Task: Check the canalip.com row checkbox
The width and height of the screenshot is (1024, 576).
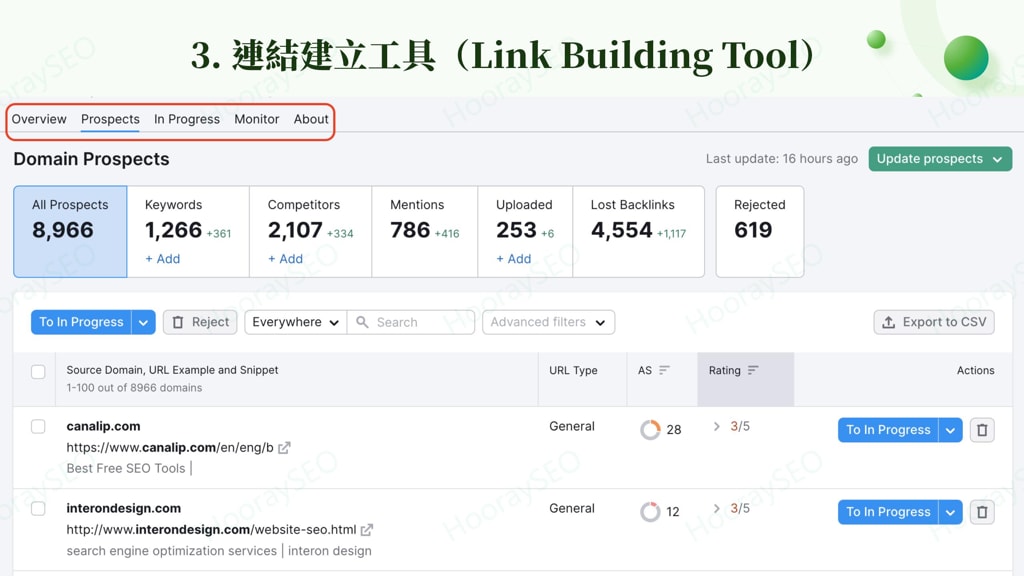Action: pyautogui.click(x=38, y=426)
